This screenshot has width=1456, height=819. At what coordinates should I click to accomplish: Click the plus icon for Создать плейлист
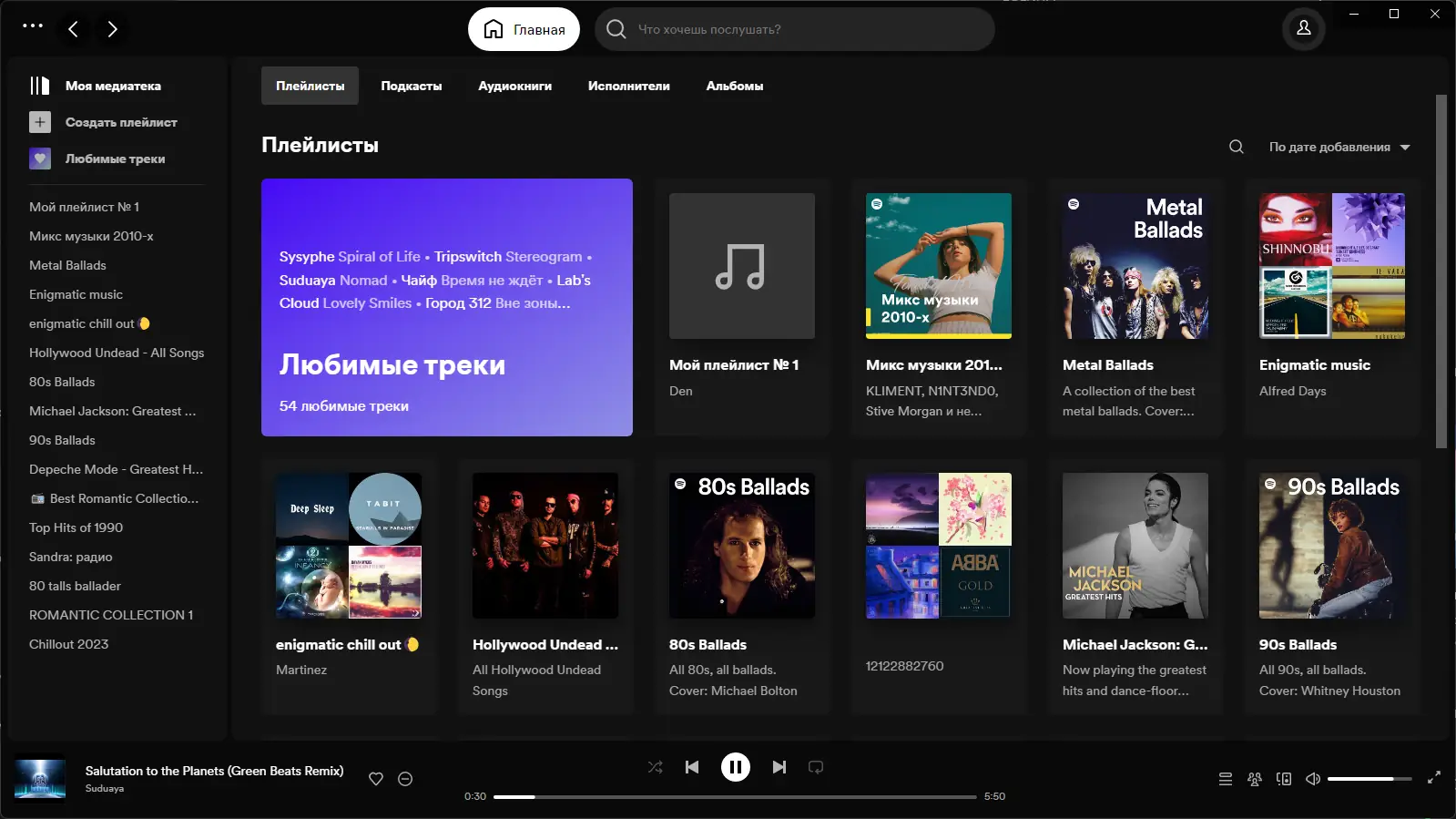(x=40, y=122)
